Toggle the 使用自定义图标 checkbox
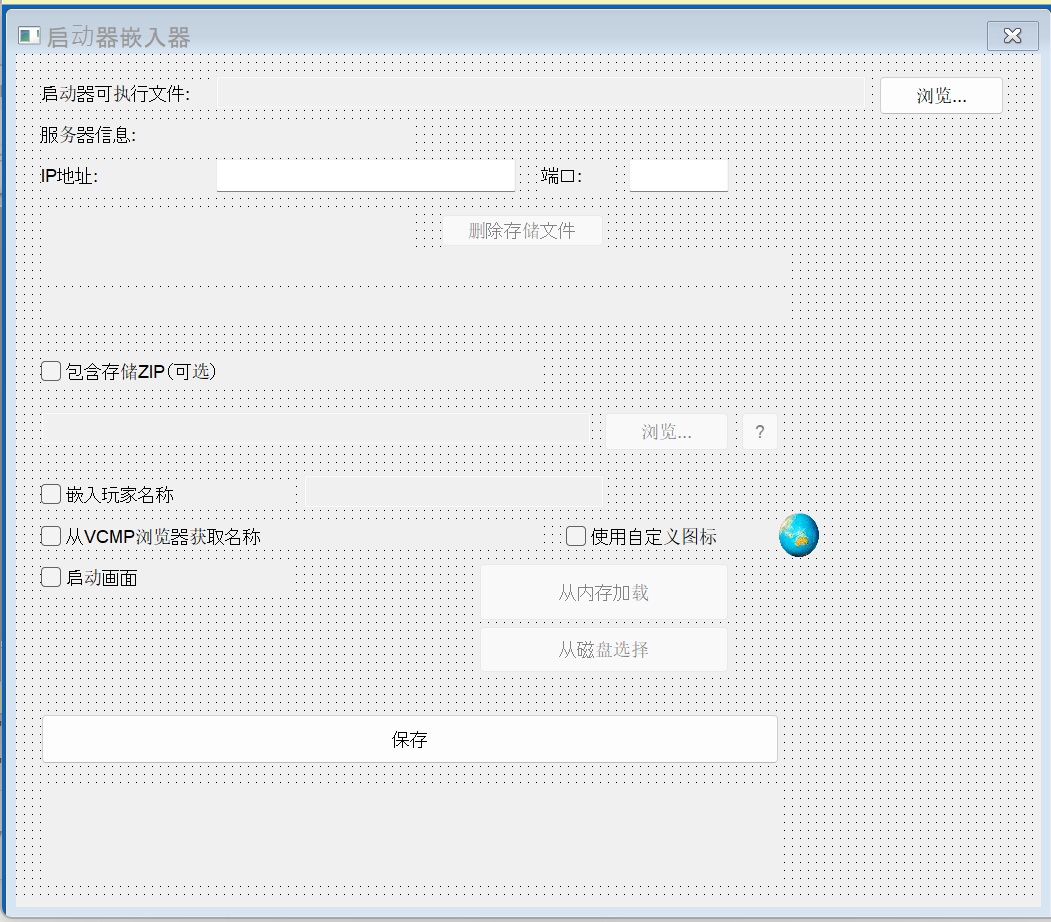The height and width of the screenshot is (922, 1051). [x=575, y=536]
